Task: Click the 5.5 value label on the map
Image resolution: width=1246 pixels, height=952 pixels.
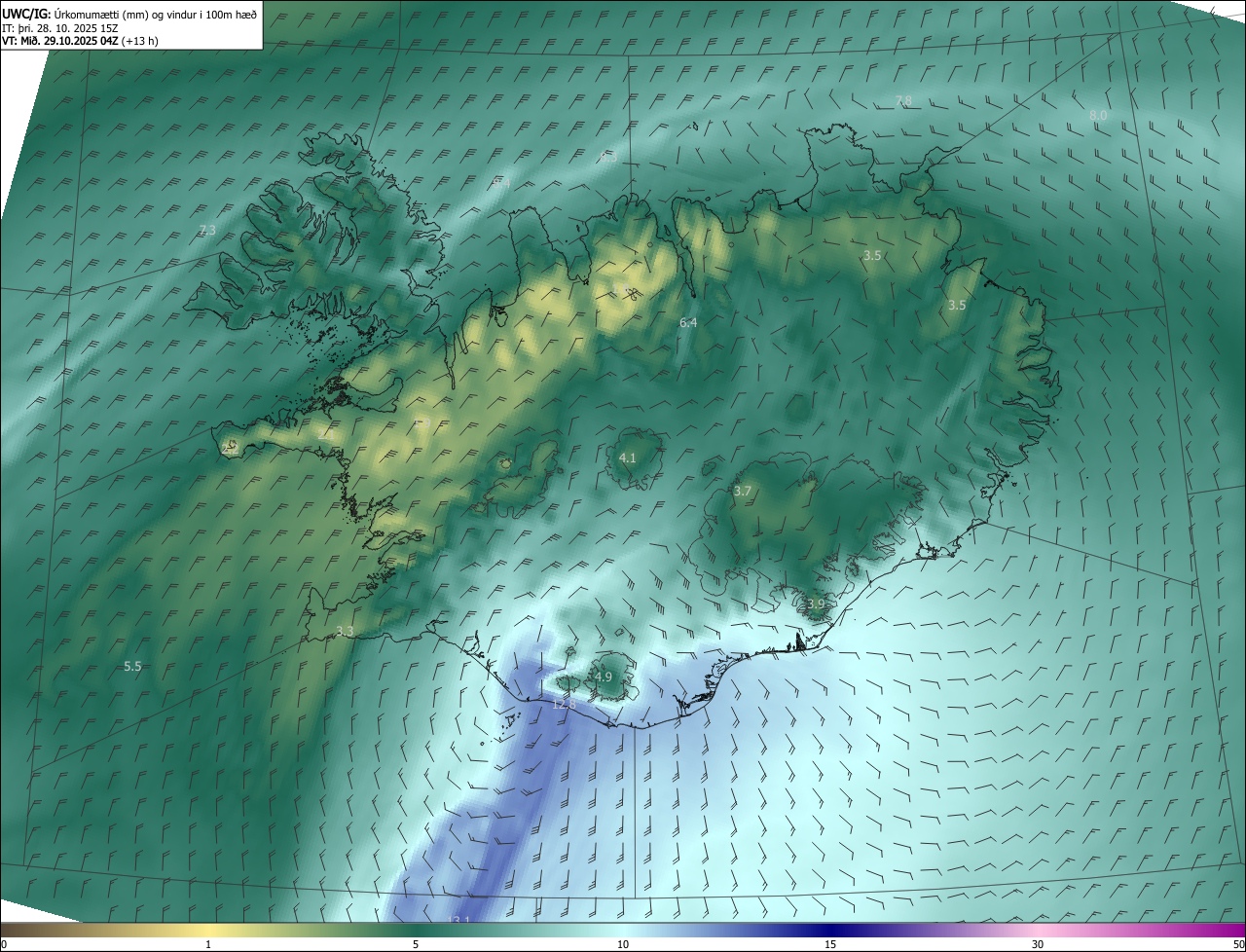Action: coord(132,667)
